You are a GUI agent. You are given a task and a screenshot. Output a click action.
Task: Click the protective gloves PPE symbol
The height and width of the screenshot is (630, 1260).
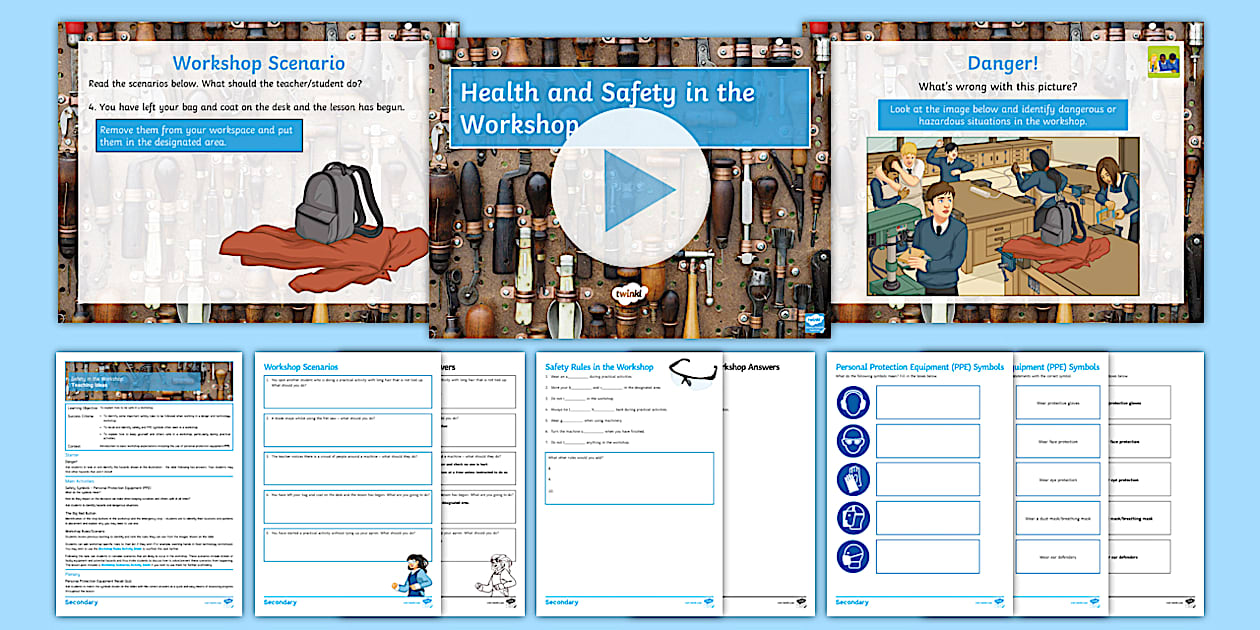[853, 479]
